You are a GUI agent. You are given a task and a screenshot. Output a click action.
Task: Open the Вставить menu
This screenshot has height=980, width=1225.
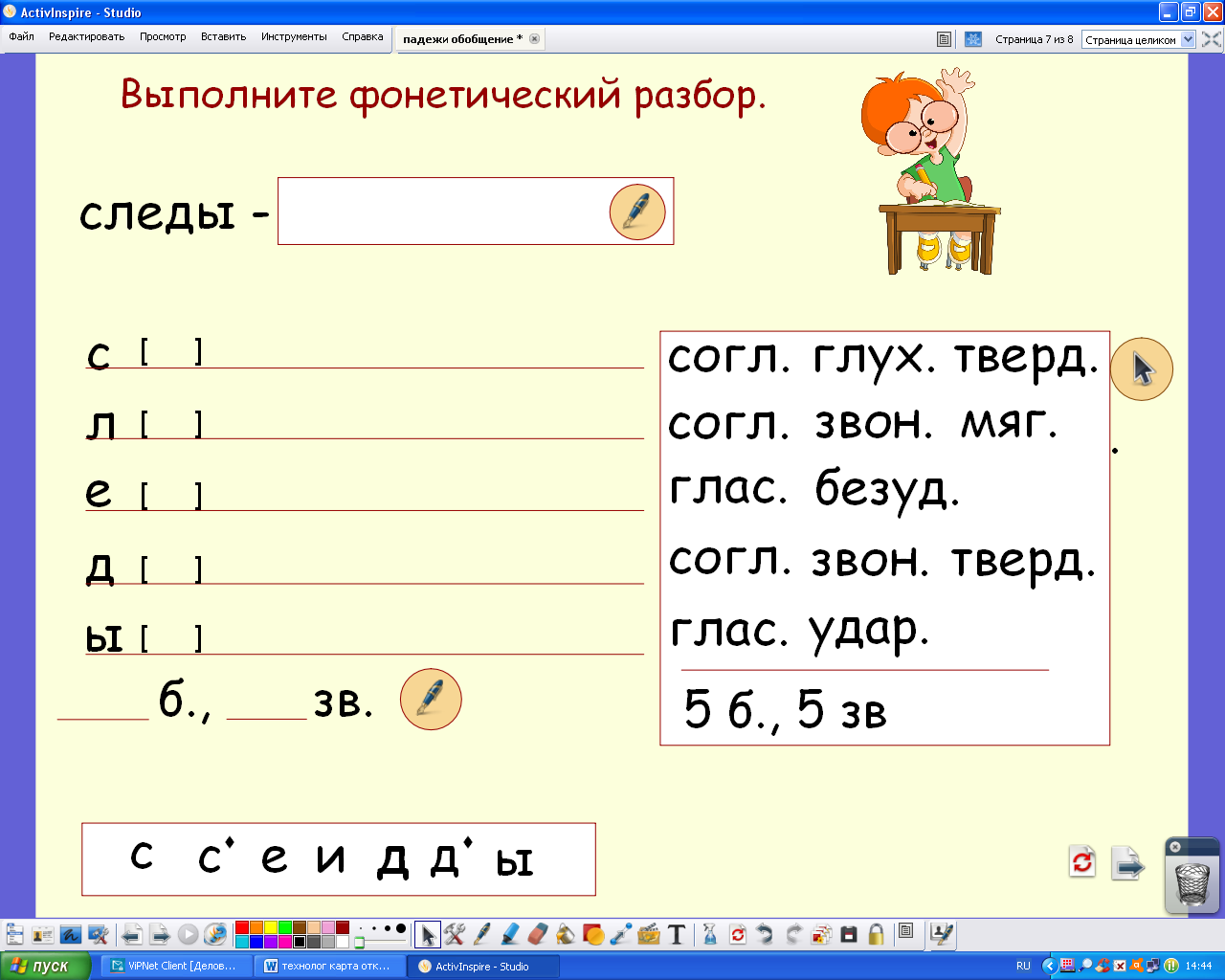(223, 36)
